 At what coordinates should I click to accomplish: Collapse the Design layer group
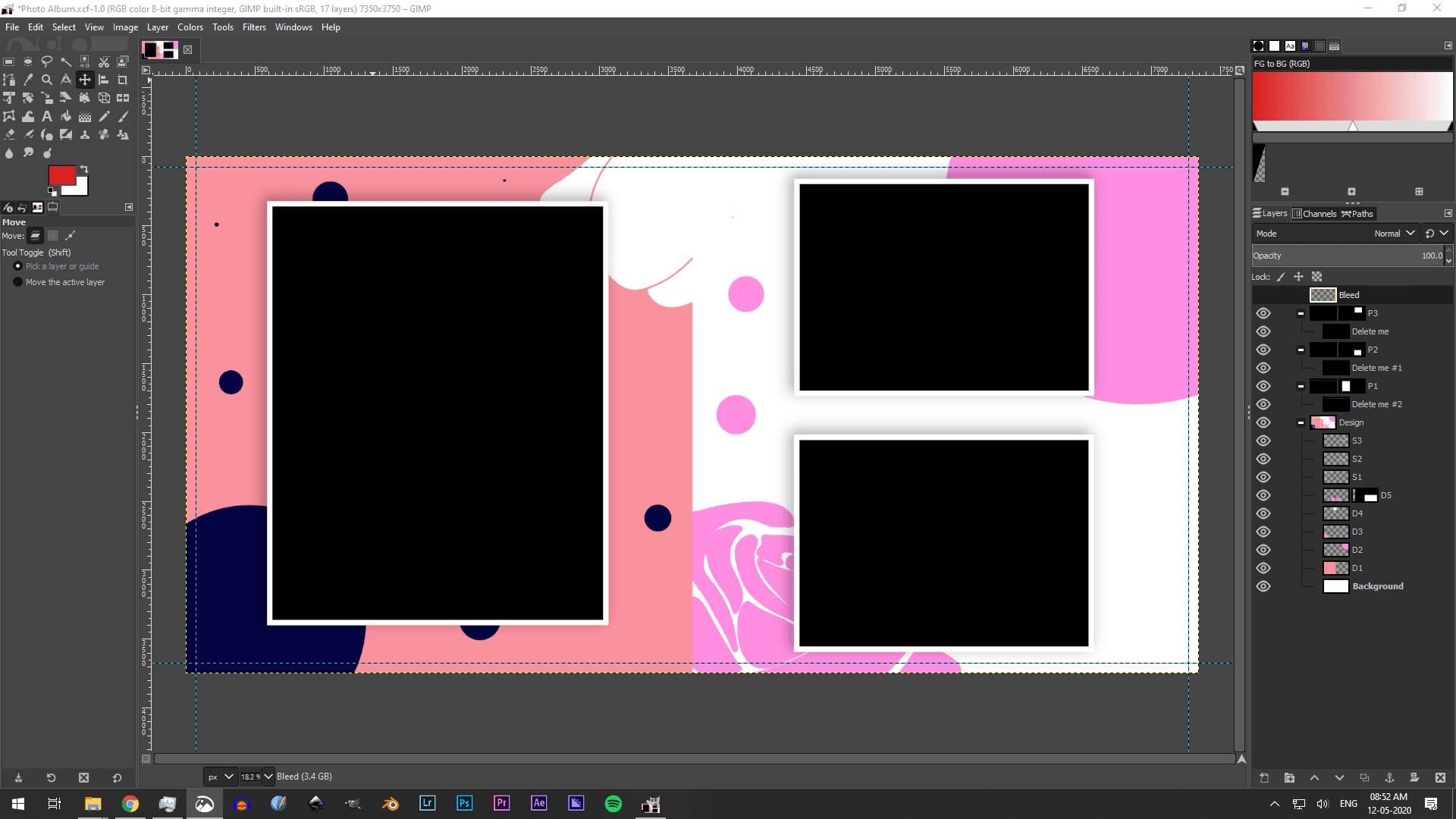pos(1300,422)
